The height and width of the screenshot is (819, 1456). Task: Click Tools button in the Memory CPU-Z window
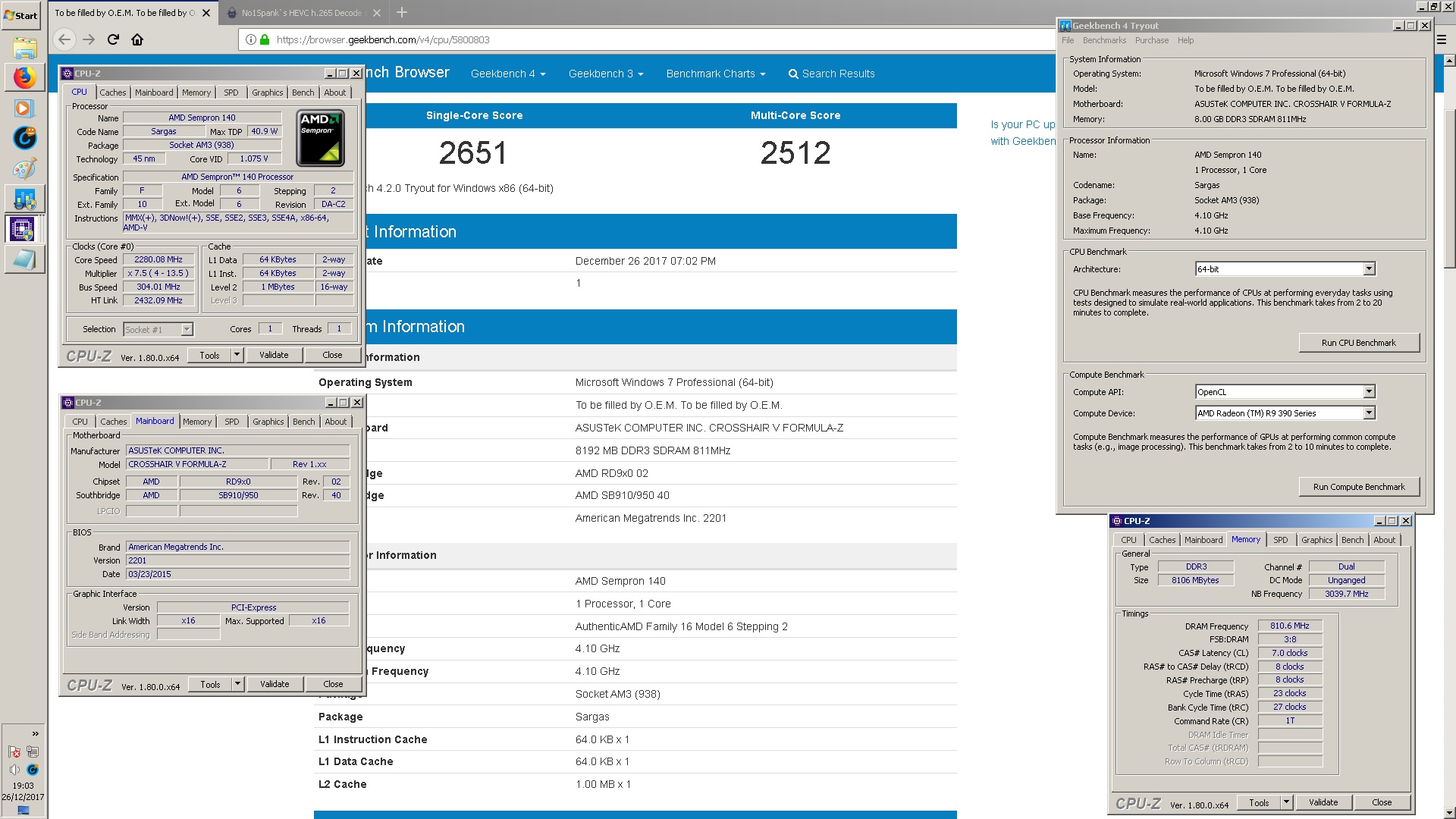pyautogui.click(x=1259, y=802)
